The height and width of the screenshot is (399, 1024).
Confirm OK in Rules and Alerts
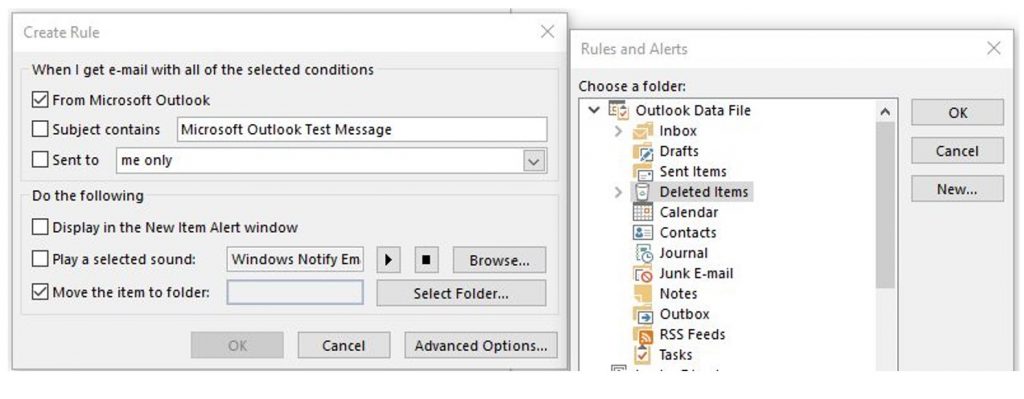957,112
